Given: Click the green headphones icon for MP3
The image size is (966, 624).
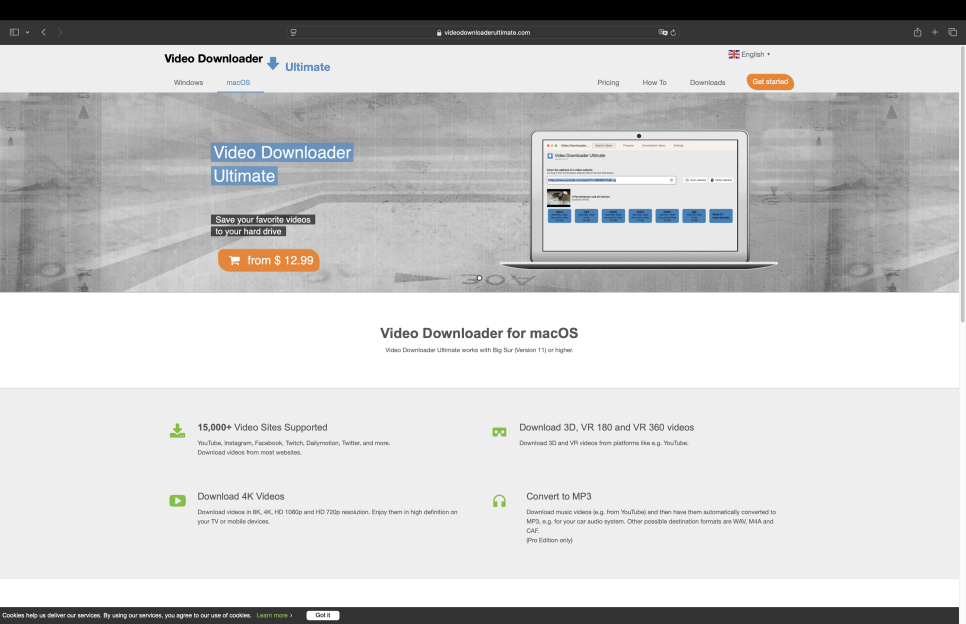Looking at the screenshot, I should [x=499, y=501].
